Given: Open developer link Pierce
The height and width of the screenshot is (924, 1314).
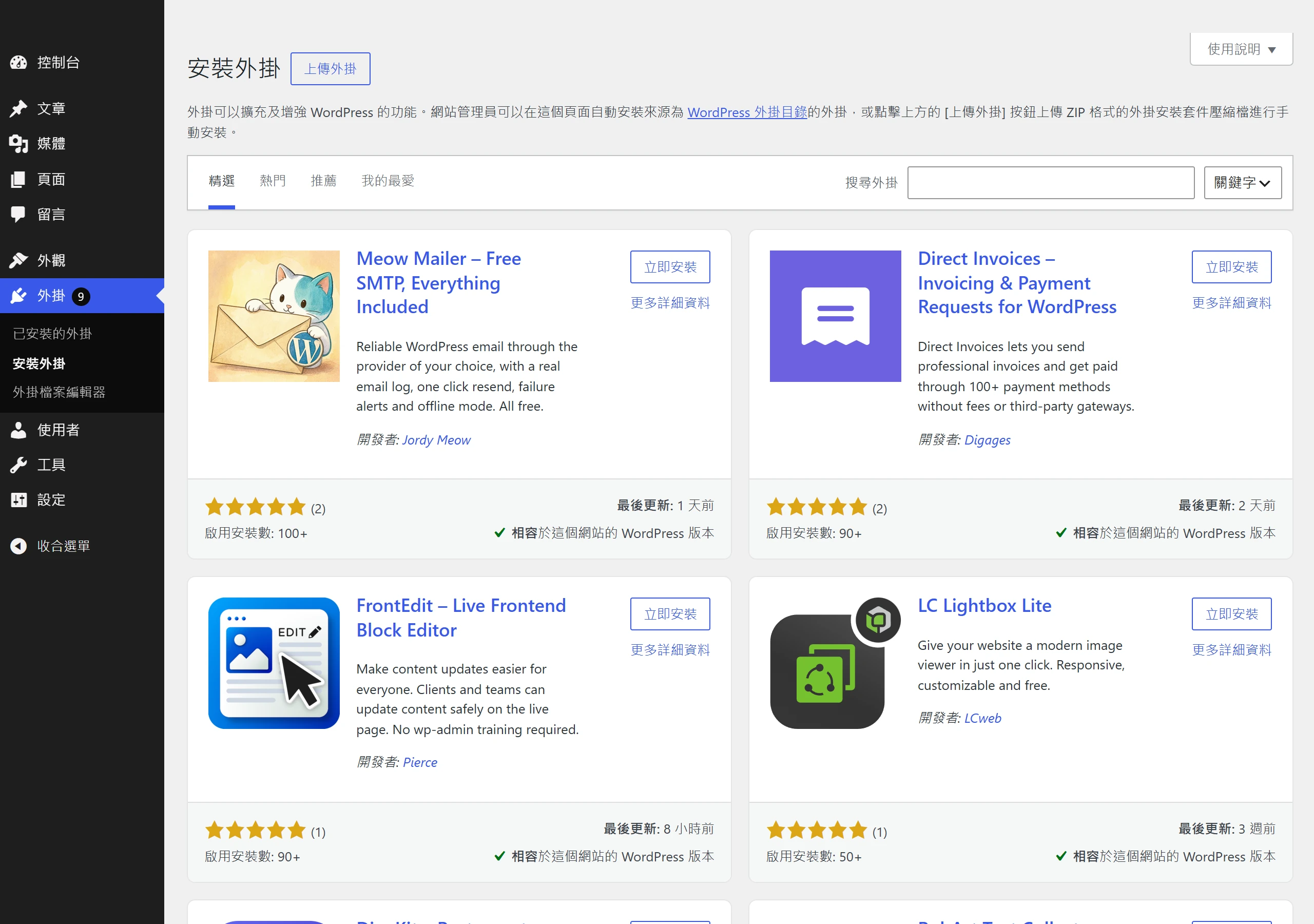Looking at the screenshot, I should point(419,762).
